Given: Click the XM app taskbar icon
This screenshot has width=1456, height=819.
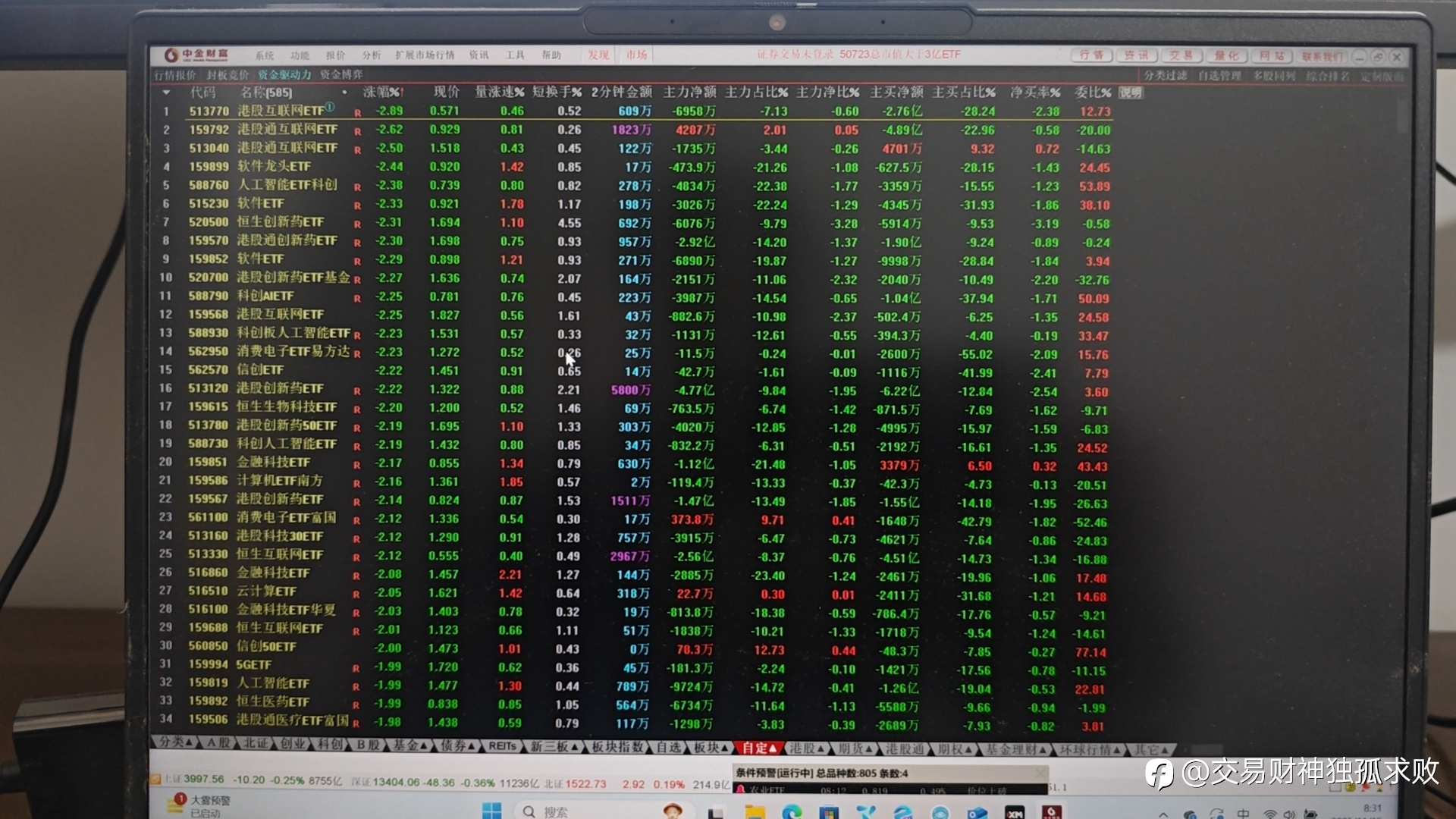Looking at the screenshot, I should click(1014, 813).
